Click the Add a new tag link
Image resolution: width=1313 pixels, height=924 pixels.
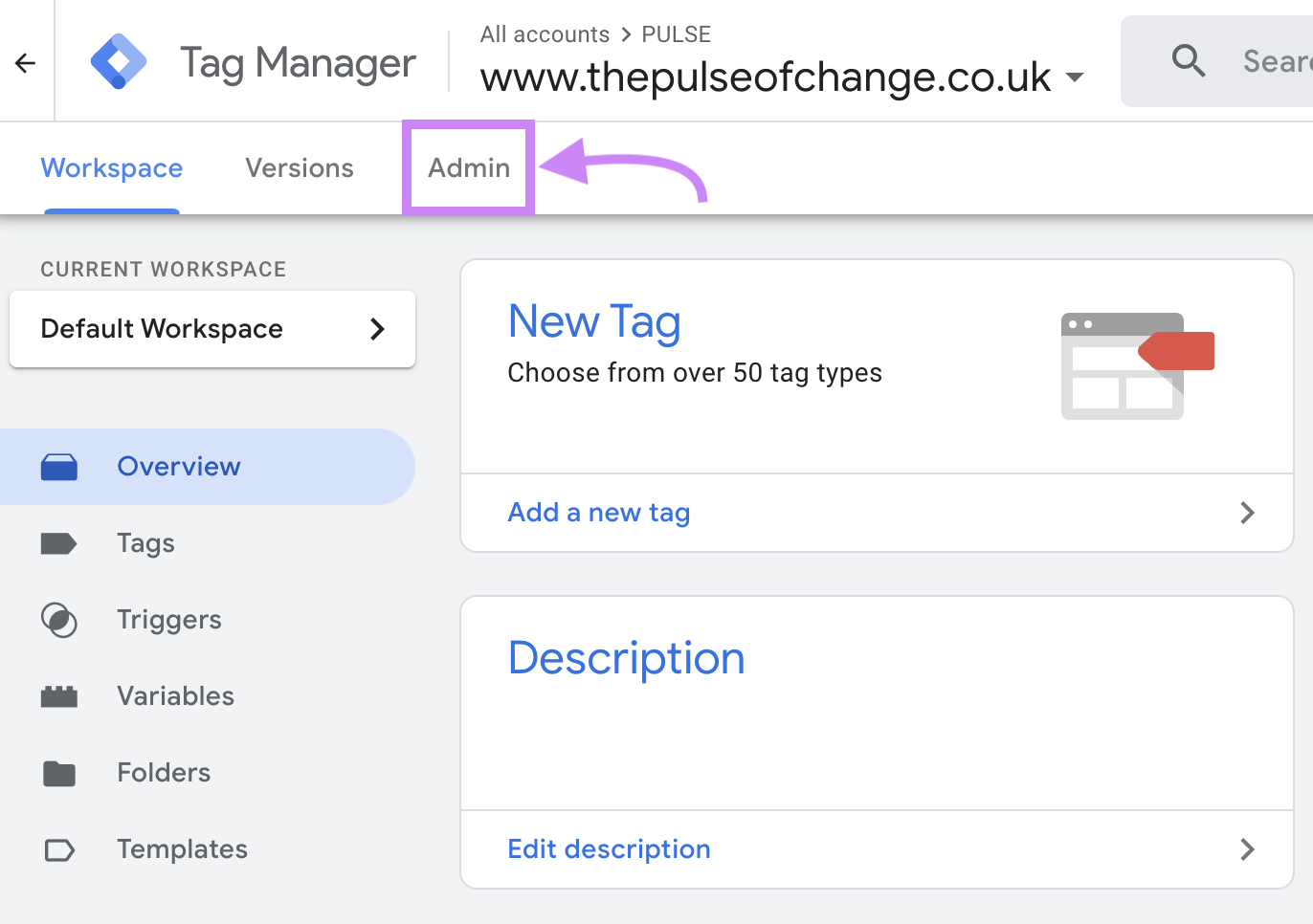(598, 513)
